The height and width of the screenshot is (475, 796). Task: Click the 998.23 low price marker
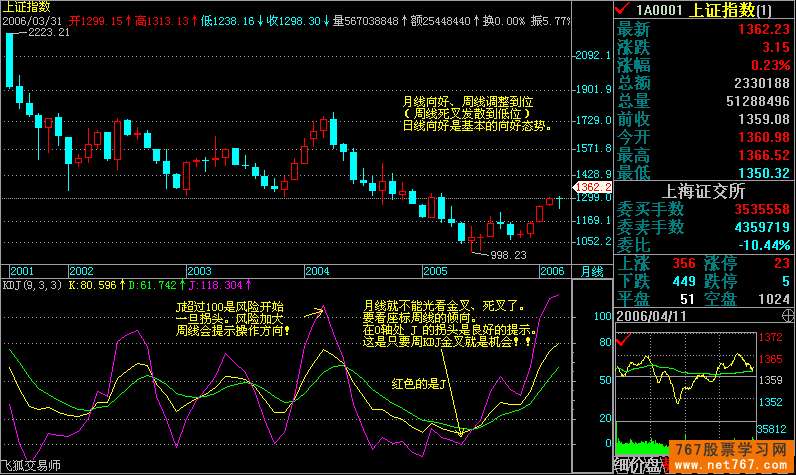tap(506, 256)
